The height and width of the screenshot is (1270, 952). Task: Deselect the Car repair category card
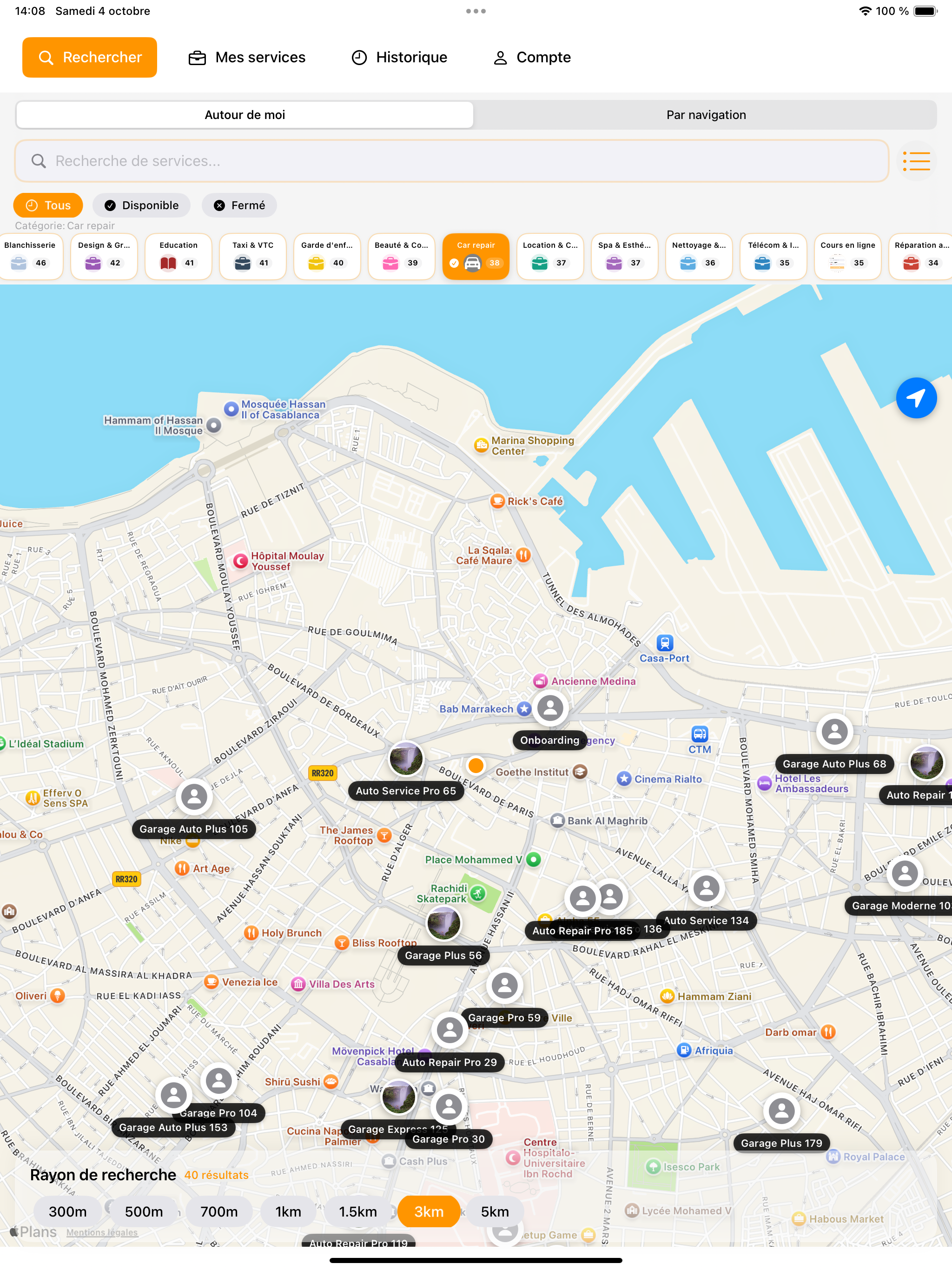pos(476,256)
